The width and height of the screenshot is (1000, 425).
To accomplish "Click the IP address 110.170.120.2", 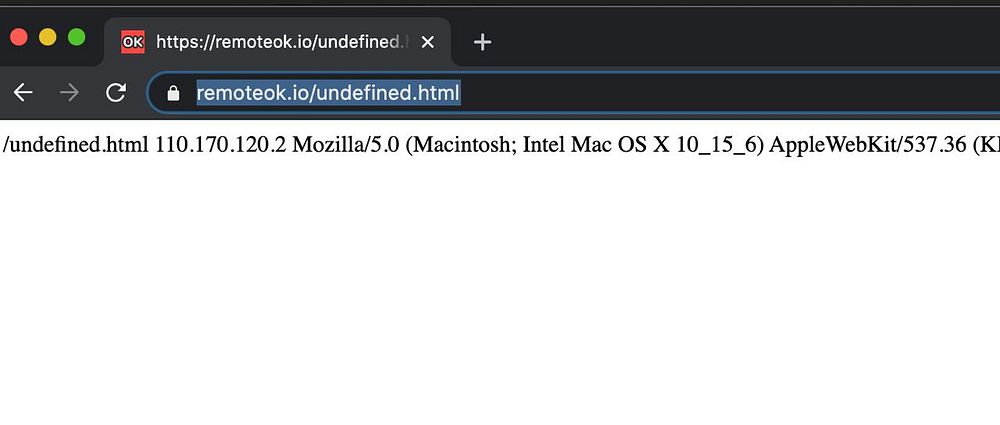I will [x=221, y=145].
